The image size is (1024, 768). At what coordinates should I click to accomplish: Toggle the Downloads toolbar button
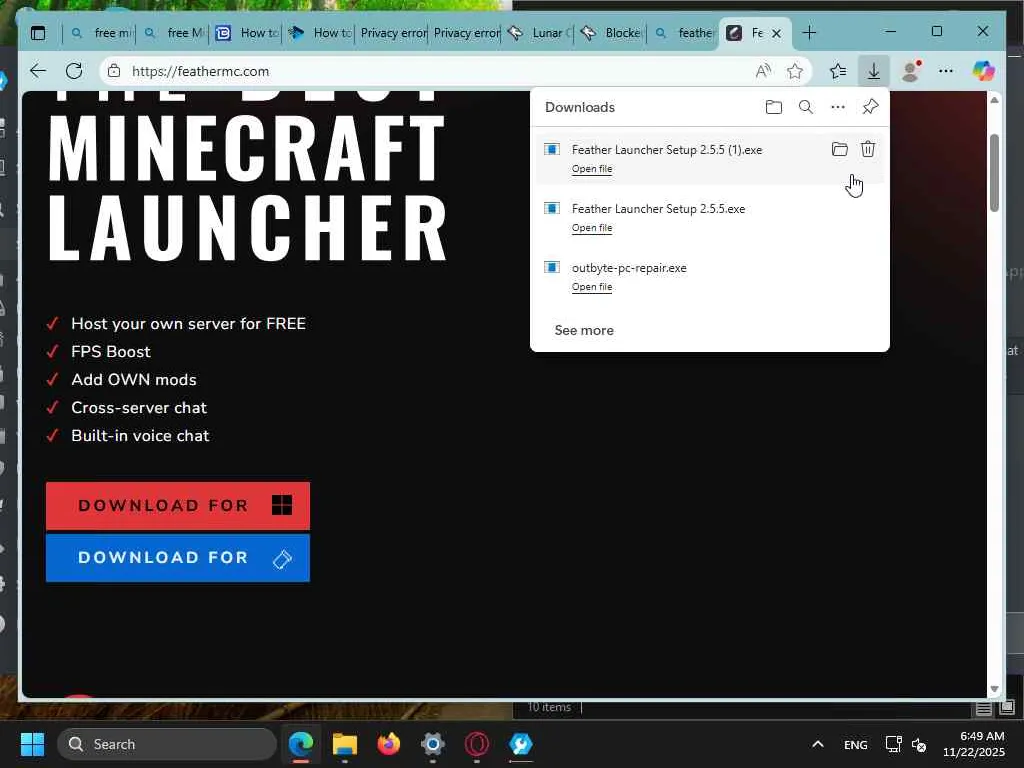(x=873, y=71)
